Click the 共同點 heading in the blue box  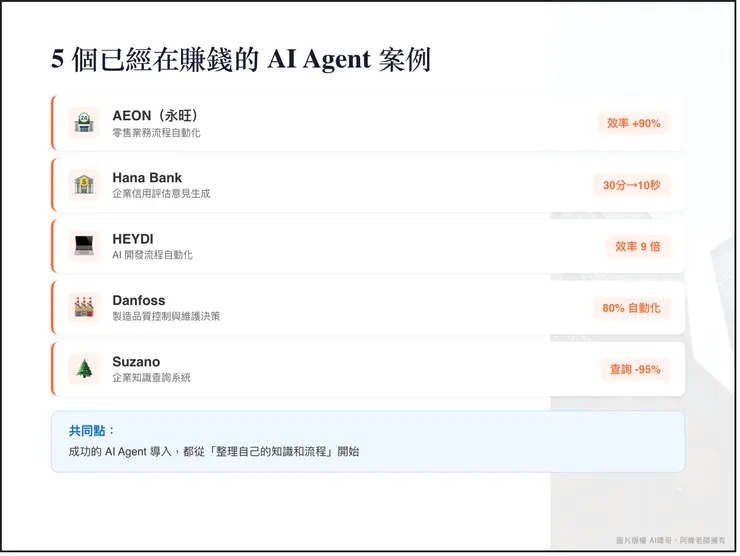92,430
